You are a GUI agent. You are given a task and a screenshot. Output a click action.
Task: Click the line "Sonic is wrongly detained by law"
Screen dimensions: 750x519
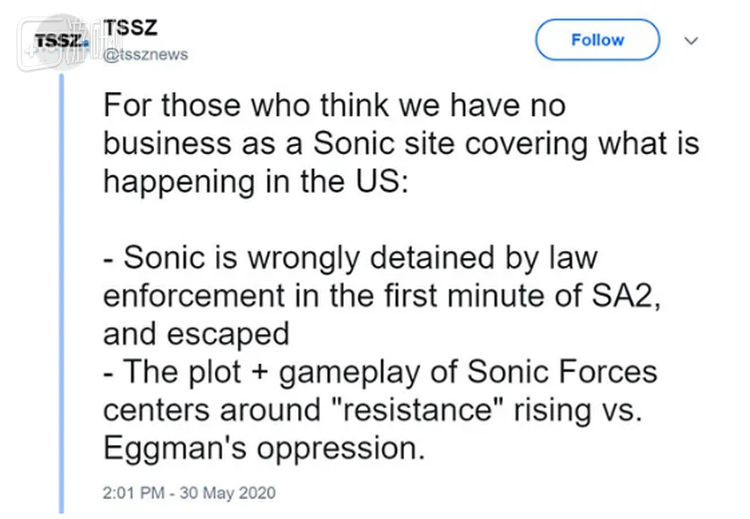click(x=350, y=257)
